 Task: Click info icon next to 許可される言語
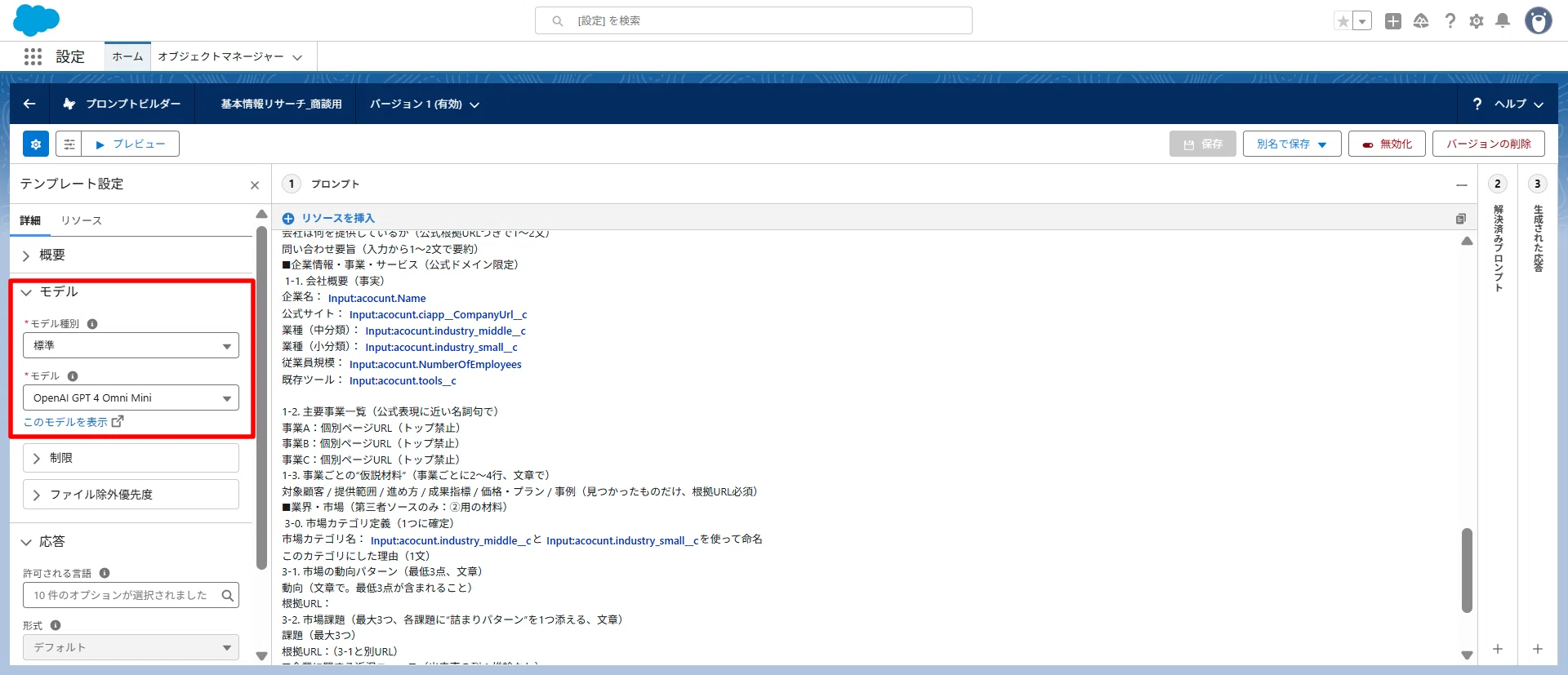pyautogui.click(x=105, y=573)
